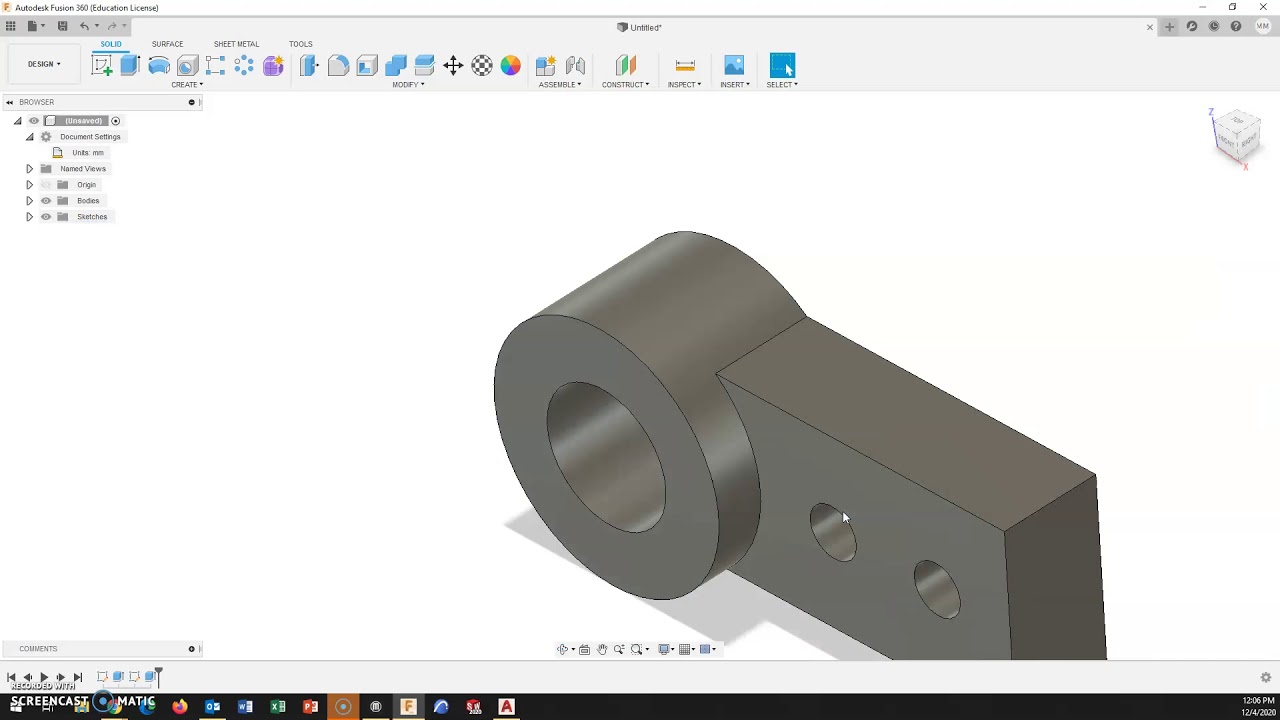This screenshot has width=1280, height=720.
Task: Toggle visibility of the Bodies folder
Action: 46,201
